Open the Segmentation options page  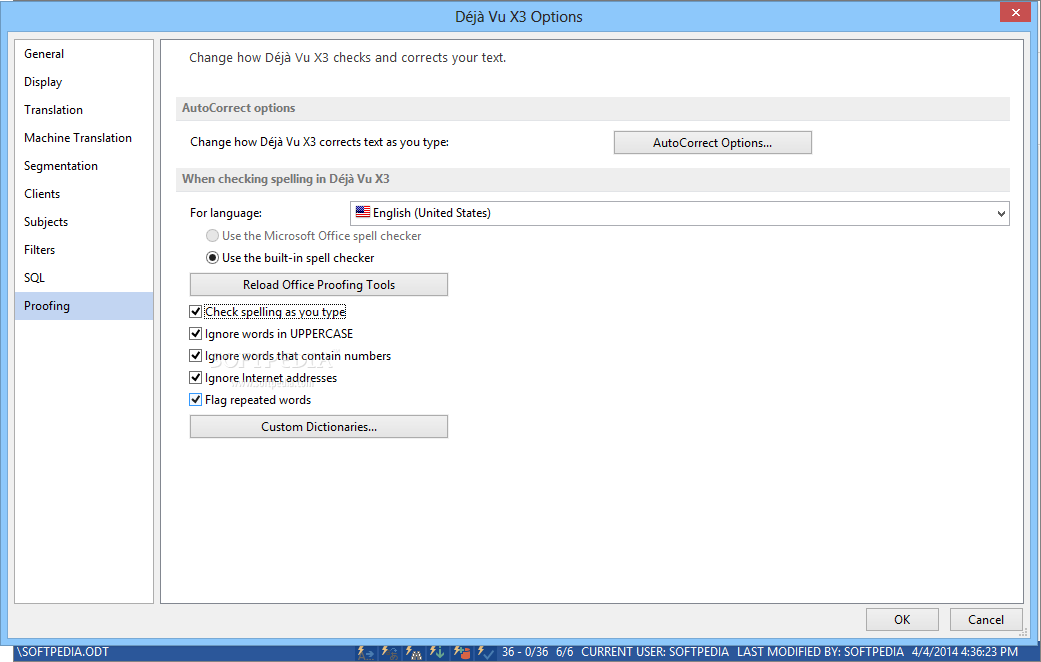(84, 165)
